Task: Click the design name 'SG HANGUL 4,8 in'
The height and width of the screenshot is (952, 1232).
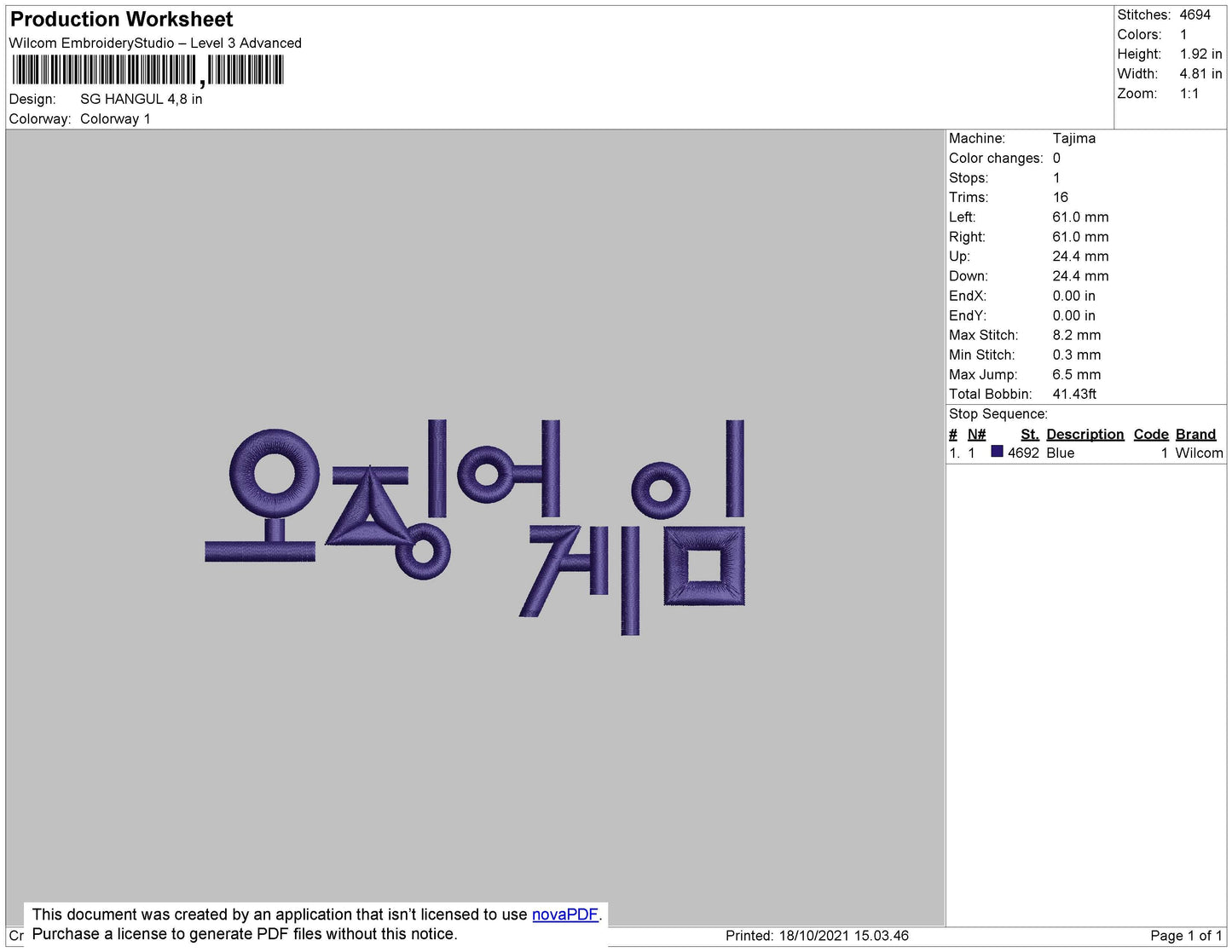Action: pyautogui.click(x=142, y=99)
